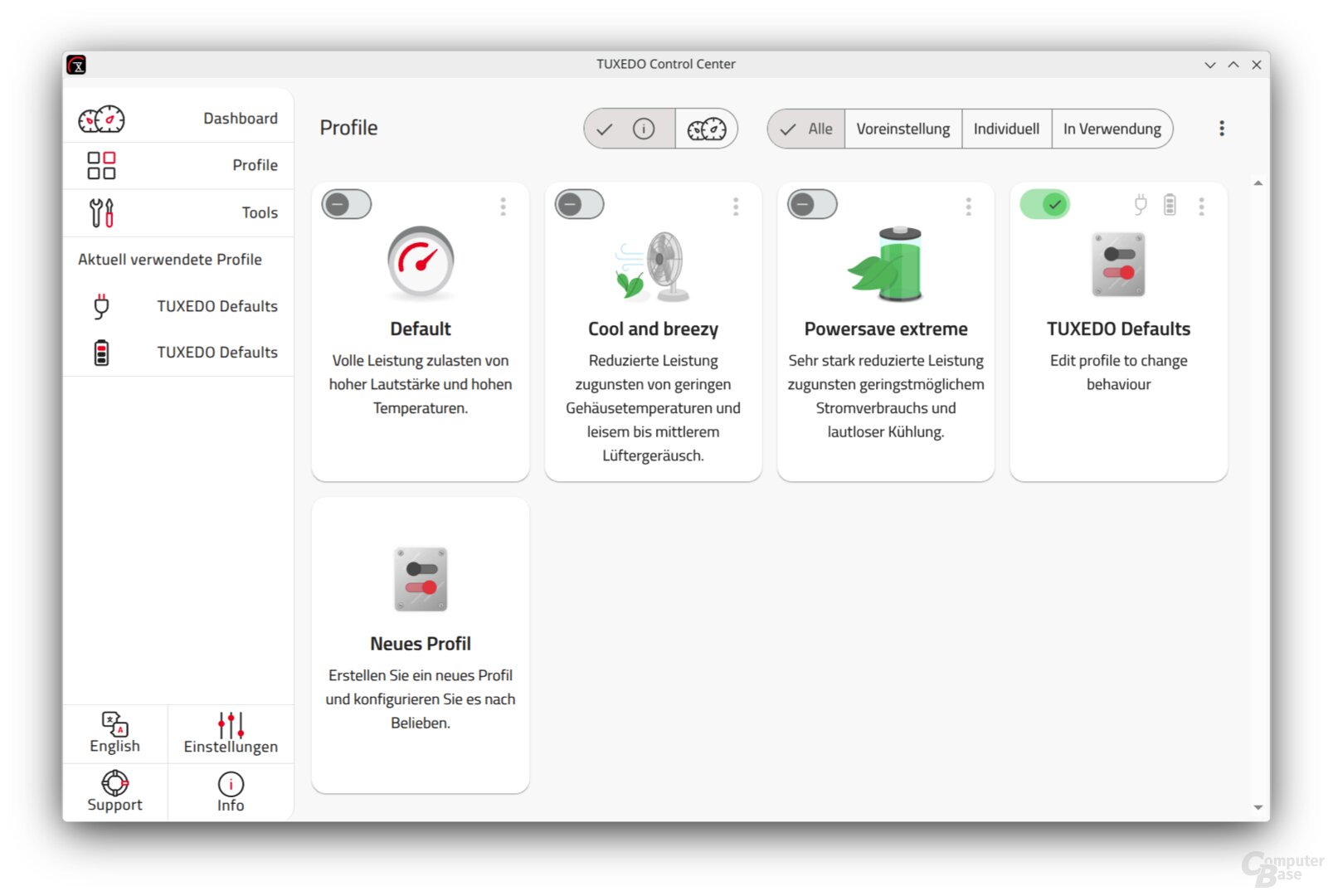1333x896 pixels.
Task: Click the green battery icon on Powersave extreme
Action: [x=886, y=264]
